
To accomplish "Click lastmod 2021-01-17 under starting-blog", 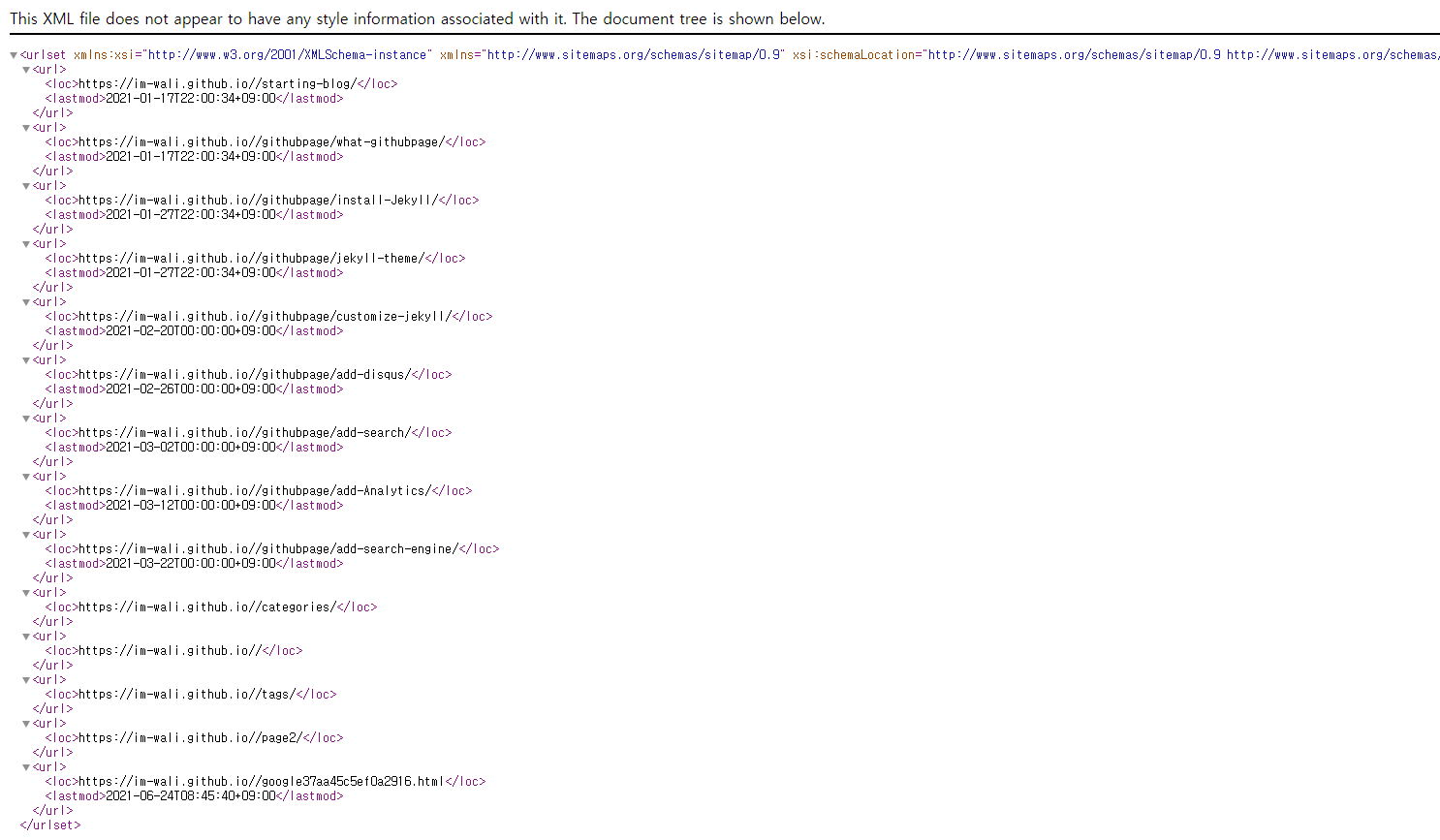I will tap(191, 99).
